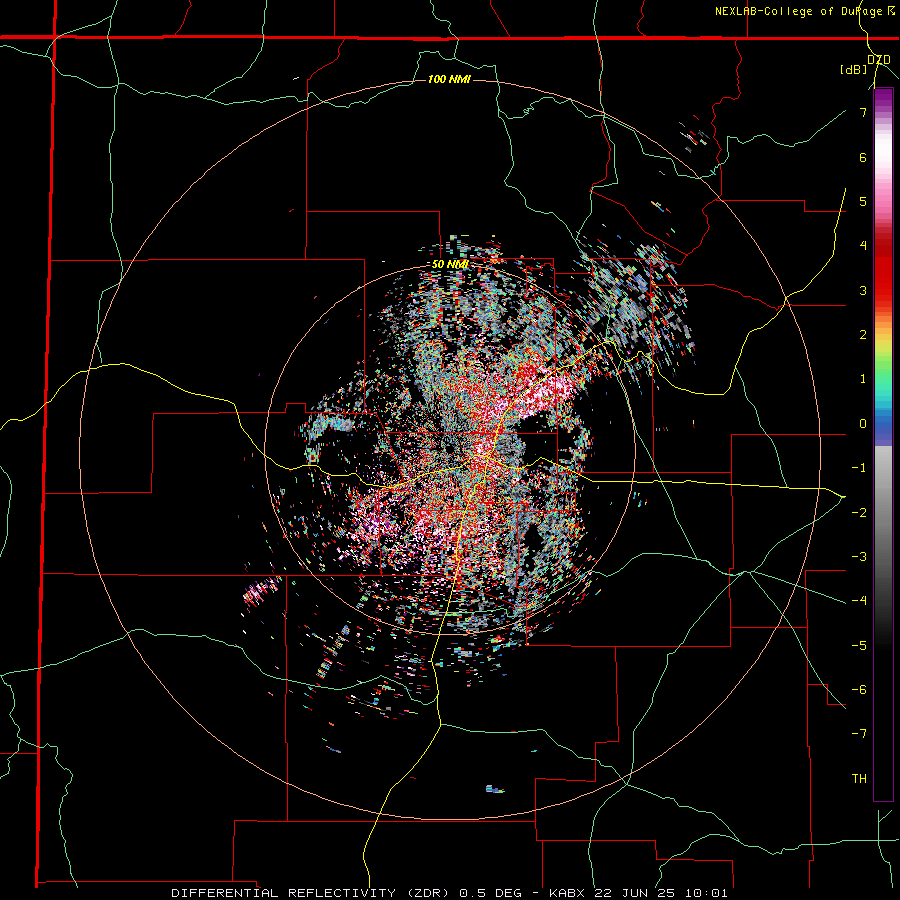Click the 2 dB tick label on the scale
Image resolution: width=900 pixels, height=900 pixels.
coord(863,335)
